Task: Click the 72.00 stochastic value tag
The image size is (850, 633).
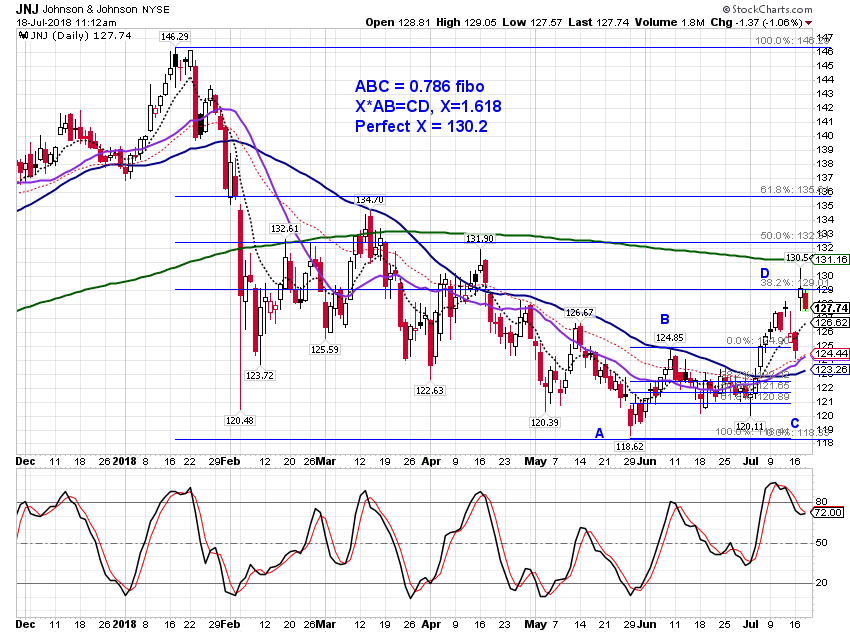Action: (x=829, y=512)
